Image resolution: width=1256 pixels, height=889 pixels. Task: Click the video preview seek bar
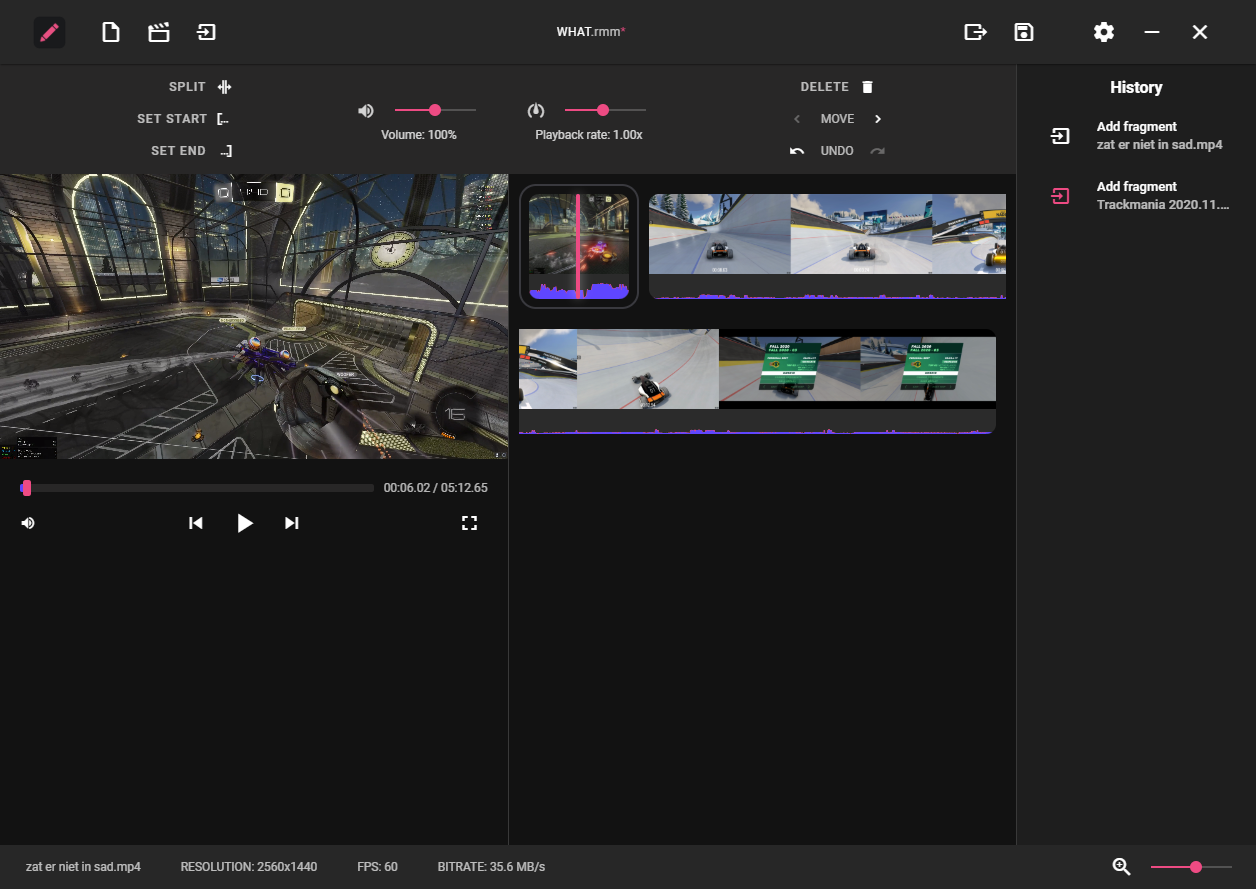[x=196, y=488]
